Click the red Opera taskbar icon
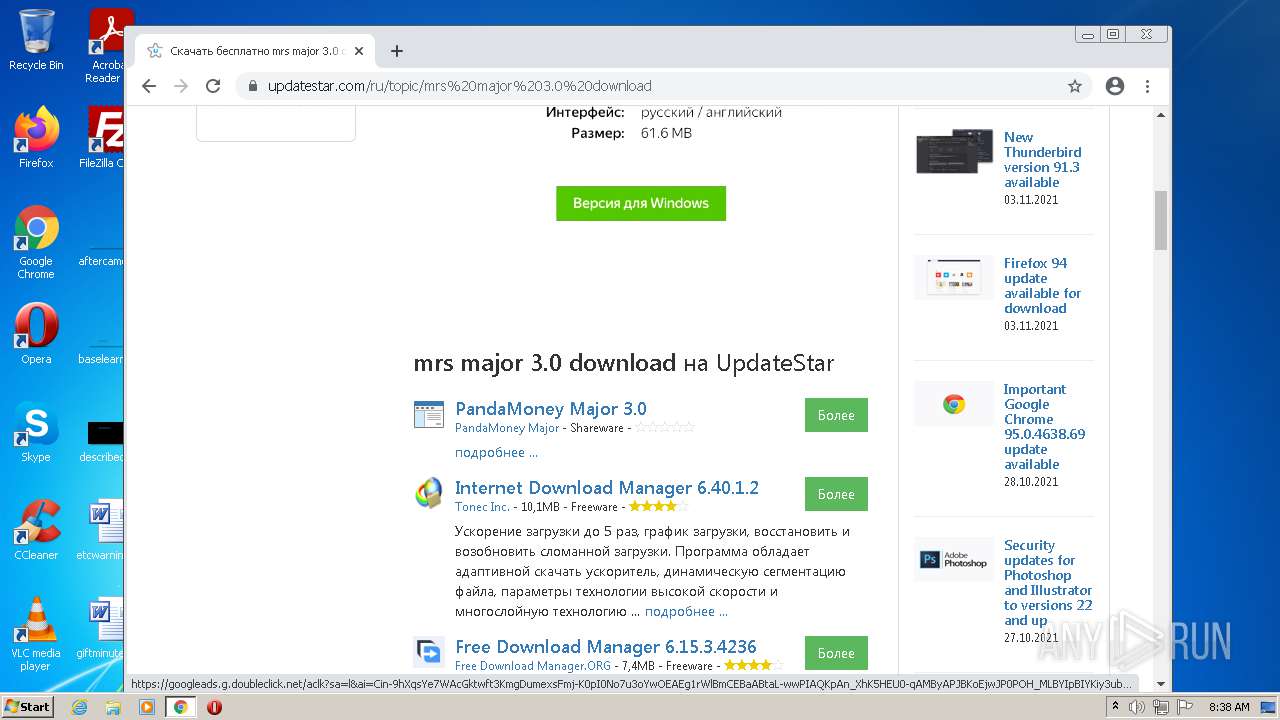1280x720 pixels. pos(214,707)
